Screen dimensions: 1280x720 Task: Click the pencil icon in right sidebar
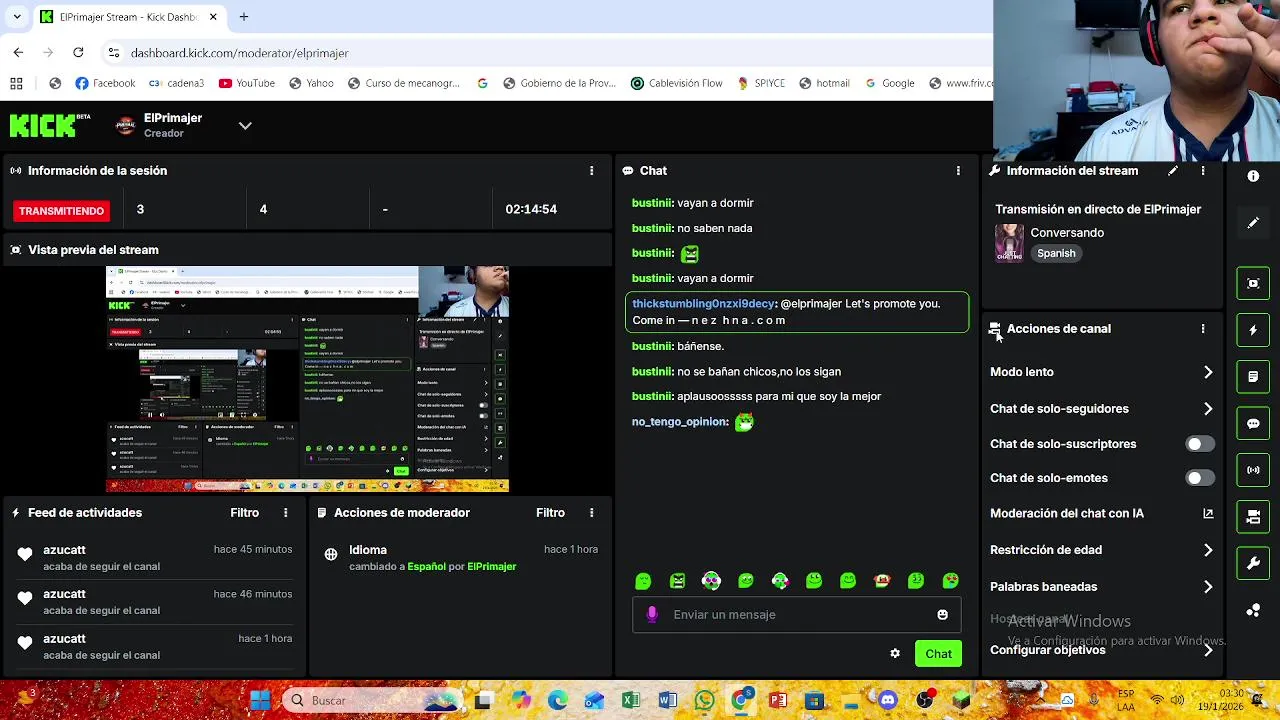[x=1253, y=223]
